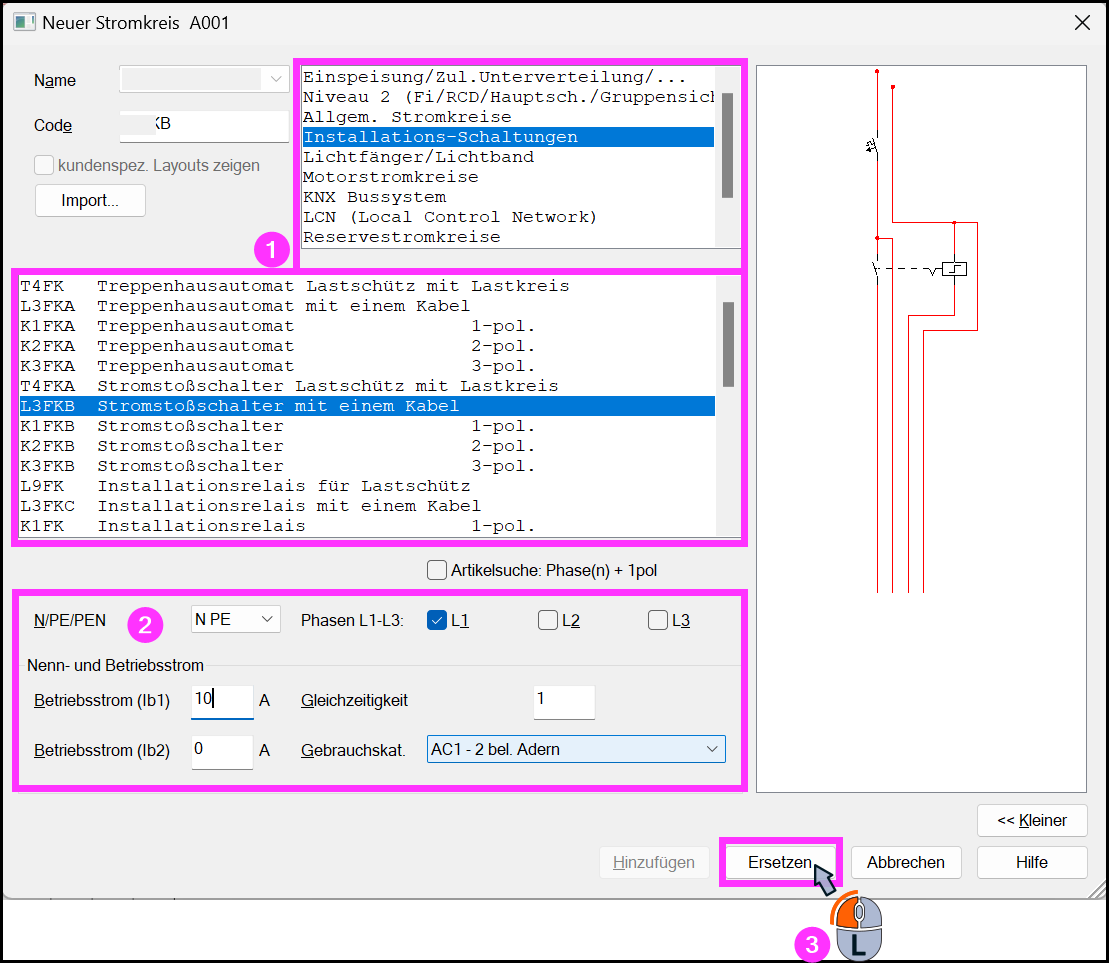Enable the L2 phase checkbox
This screenshot has height=963, width=1109.
coord(547,620)
